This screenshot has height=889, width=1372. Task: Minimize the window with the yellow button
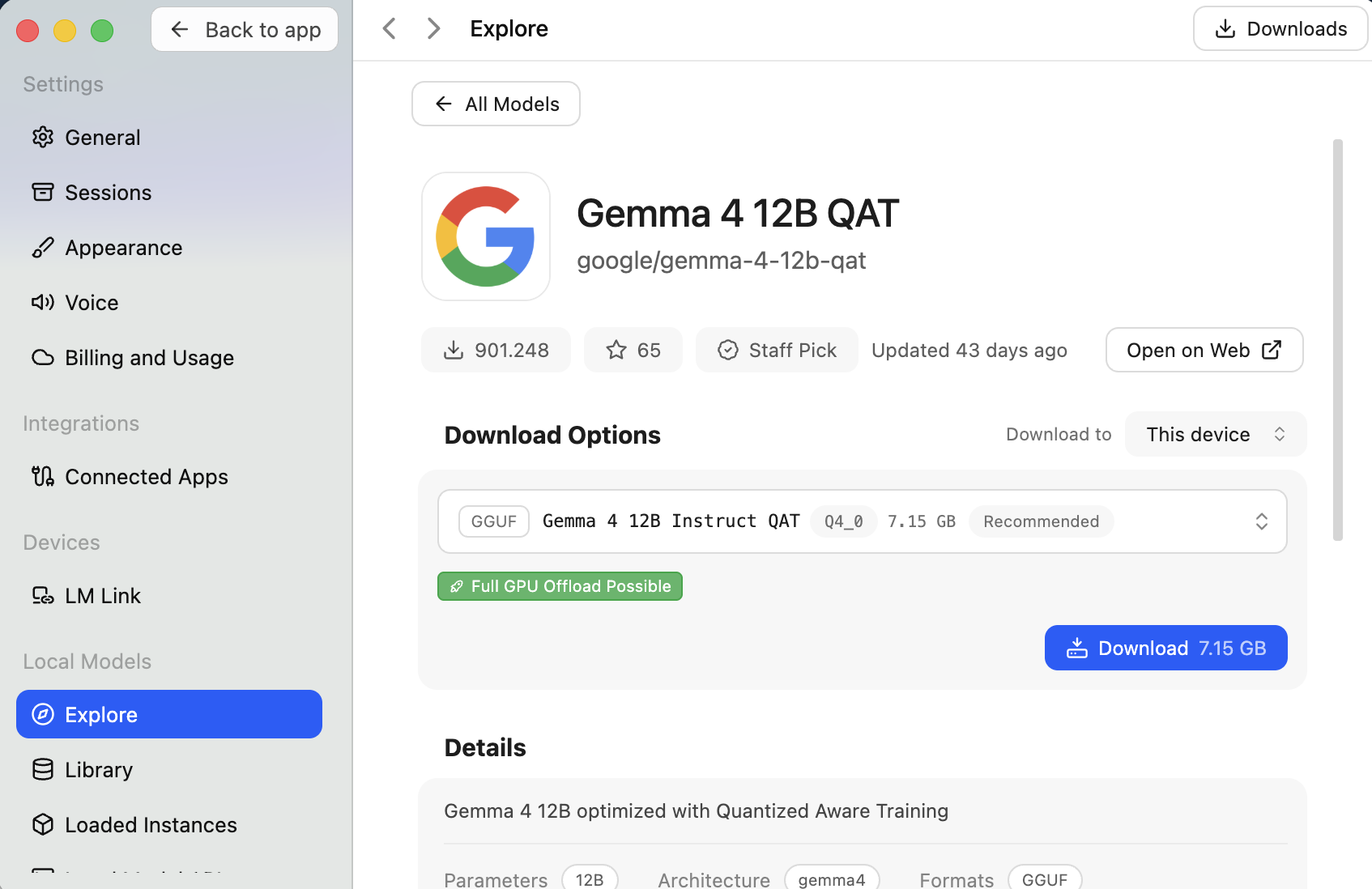tap(65, 31)
